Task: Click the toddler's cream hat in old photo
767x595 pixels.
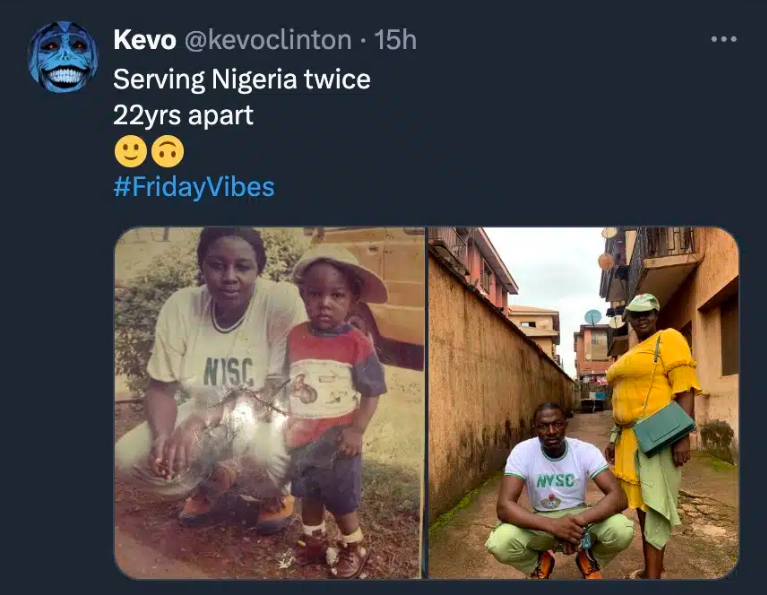Action: pos(344,268)
